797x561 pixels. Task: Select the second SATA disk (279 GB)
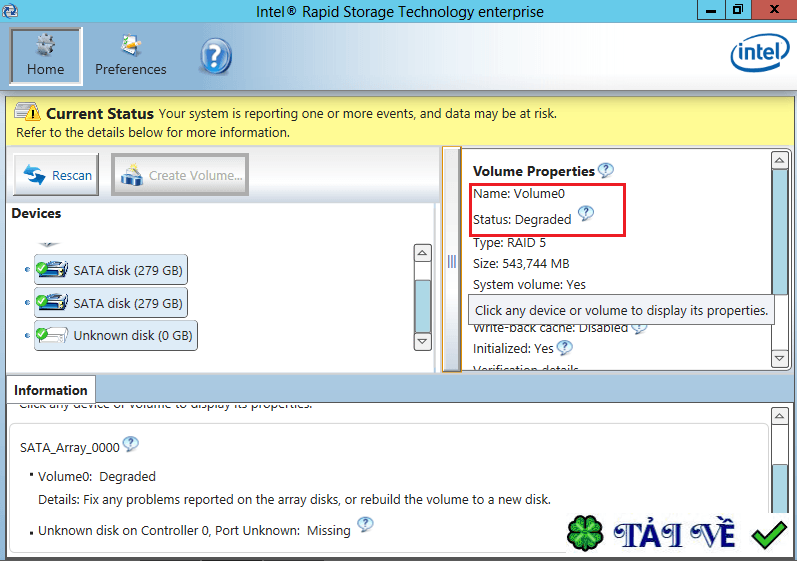click(x=111, y=303)
